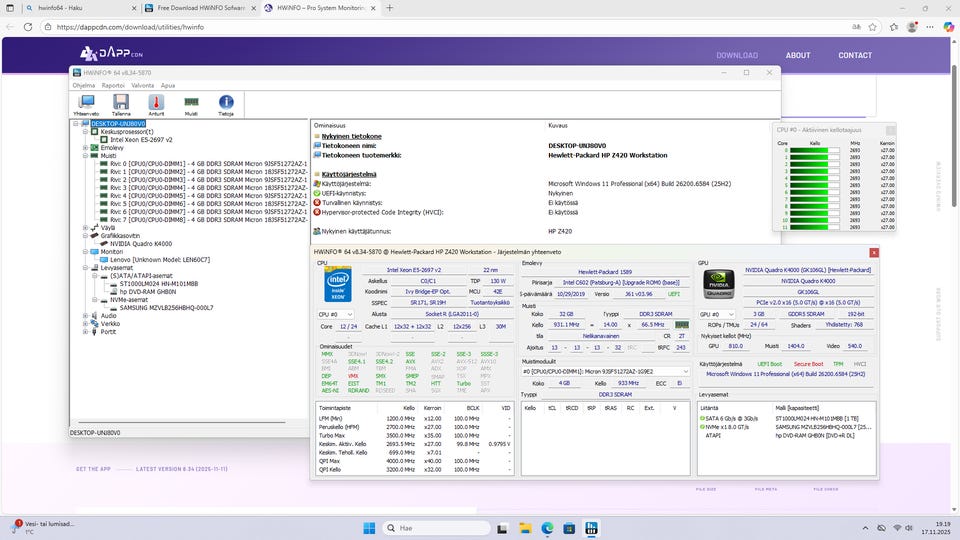Expand the Audio tree node
960x540 pixels.
coord(85,316)
